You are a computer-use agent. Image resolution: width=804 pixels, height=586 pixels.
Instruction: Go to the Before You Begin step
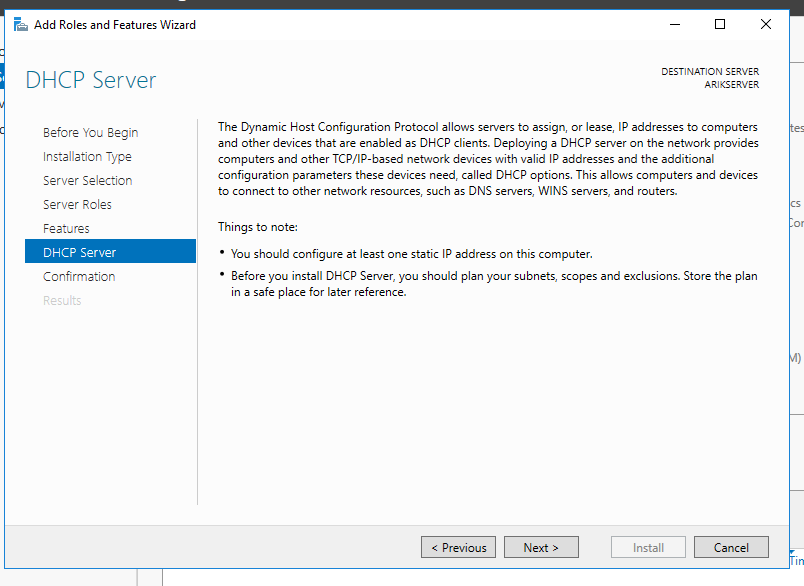tap(91, 133)
